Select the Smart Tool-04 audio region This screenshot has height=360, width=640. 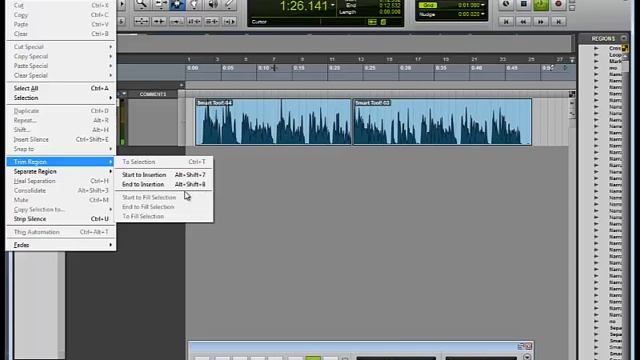click(x=273, y=122)
